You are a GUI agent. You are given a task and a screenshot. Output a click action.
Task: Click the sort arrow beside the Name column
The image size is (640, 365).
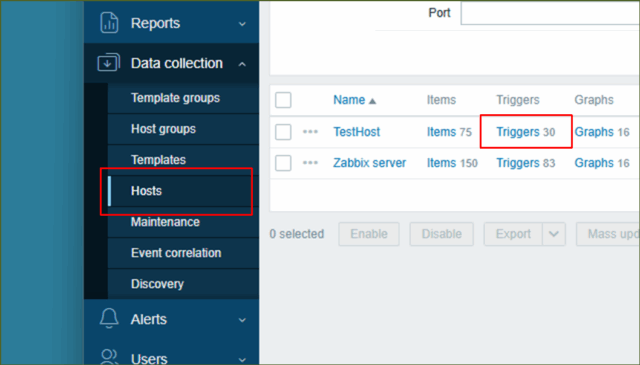(x=372, y=101)
